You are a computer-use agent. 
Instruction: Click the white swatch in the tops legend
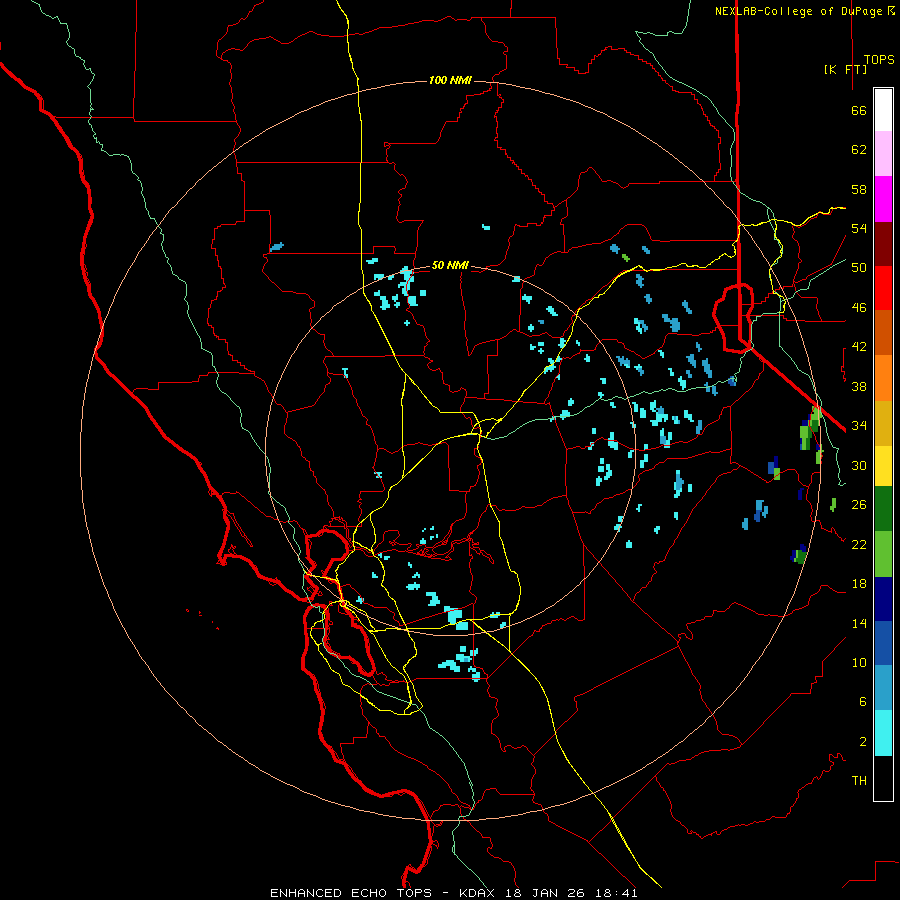[x=883, y=110]
